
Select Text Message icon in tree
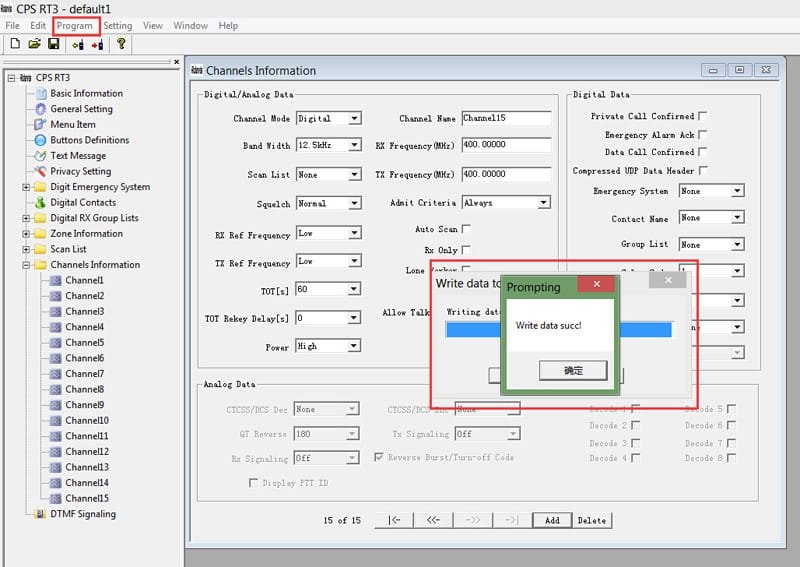[40, 156]
